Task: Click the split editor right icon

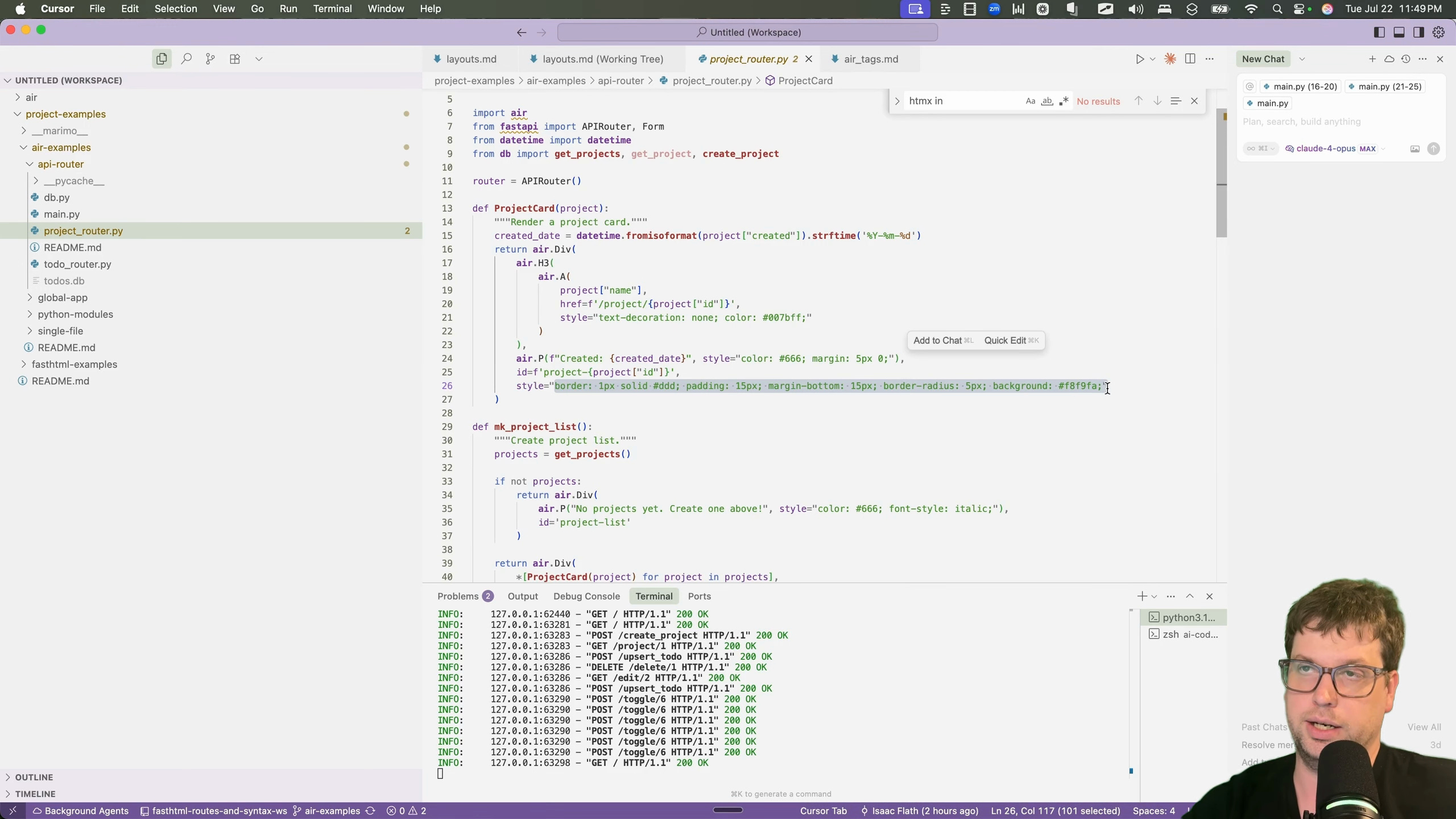Action: (x=1190, y=59)
